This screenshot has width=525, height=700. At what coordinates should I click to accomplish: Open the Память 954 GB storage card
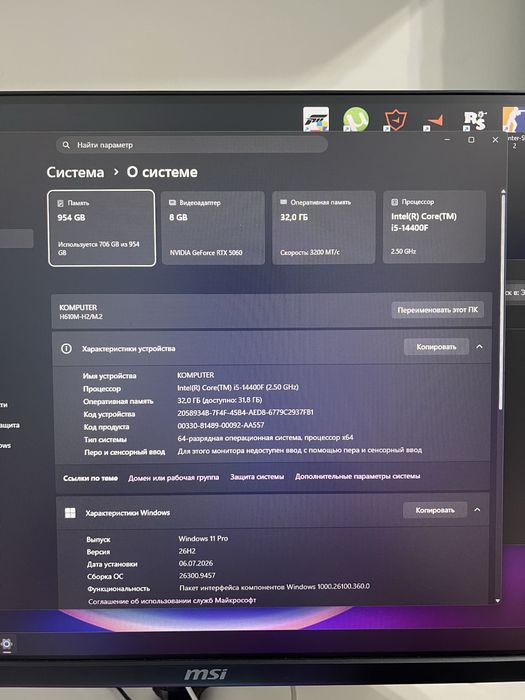[x=102, y=228]
